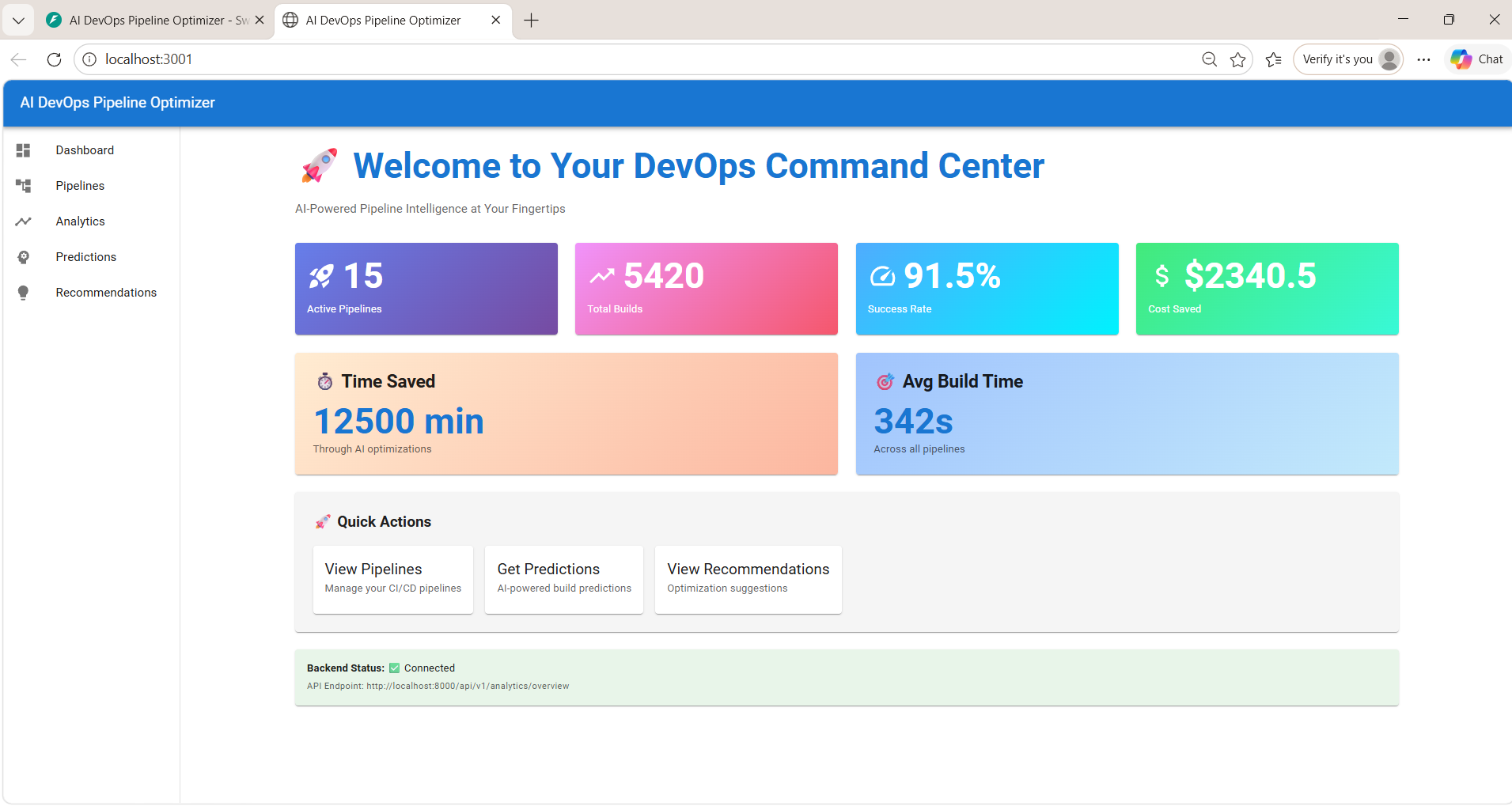Click the green Connected status checkmark
The width and height of the screenshot is (1512, 806).
coord(393,668)
